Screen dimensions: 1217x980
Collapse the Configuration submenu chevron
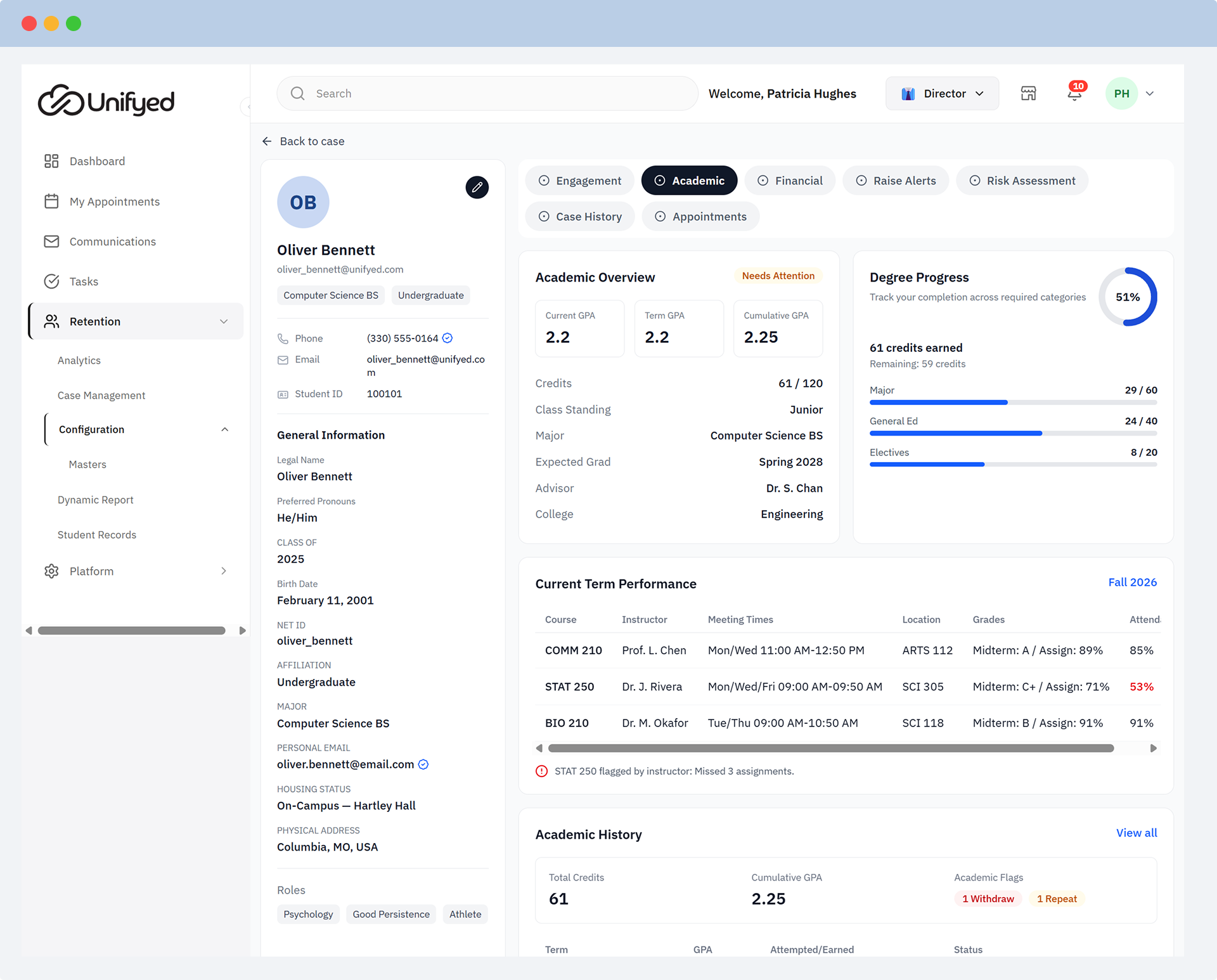(x=224, y=430)
